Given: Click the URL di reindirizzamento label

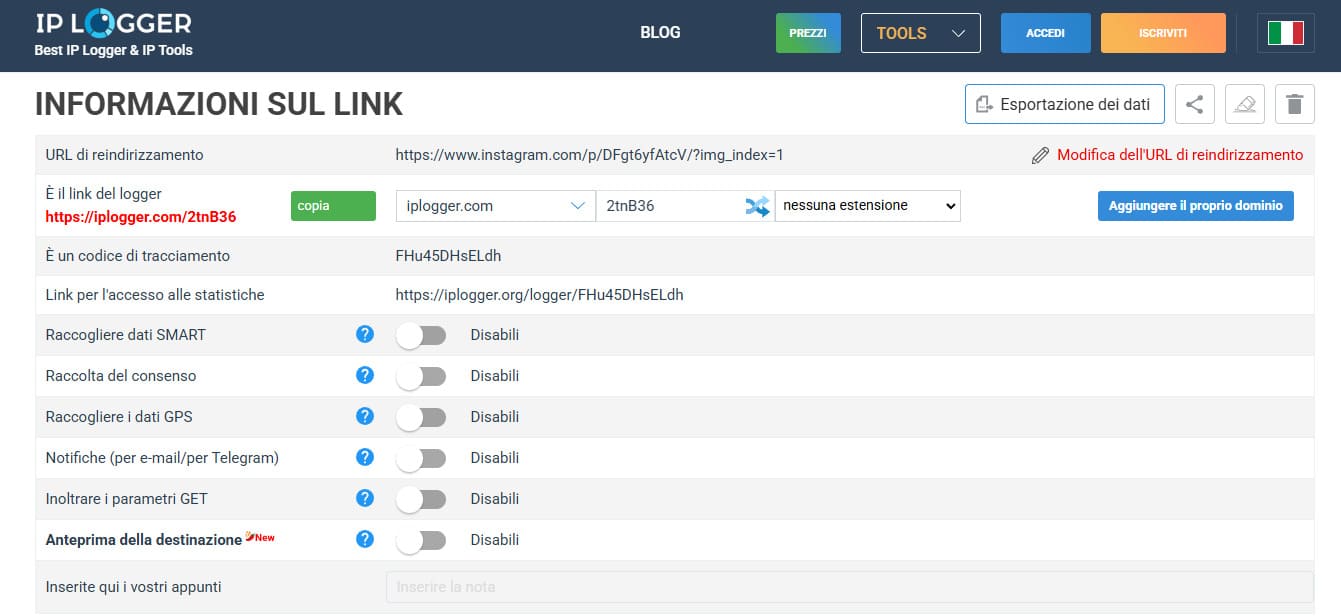Looking at the screenshot, I should point(125,155).
